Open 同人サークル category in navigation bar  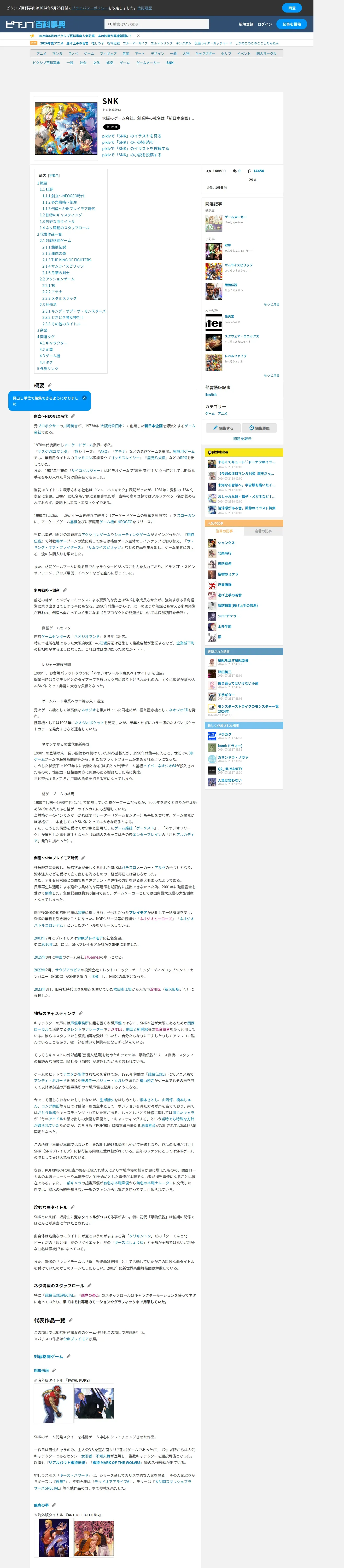click(x=266, y=54)
